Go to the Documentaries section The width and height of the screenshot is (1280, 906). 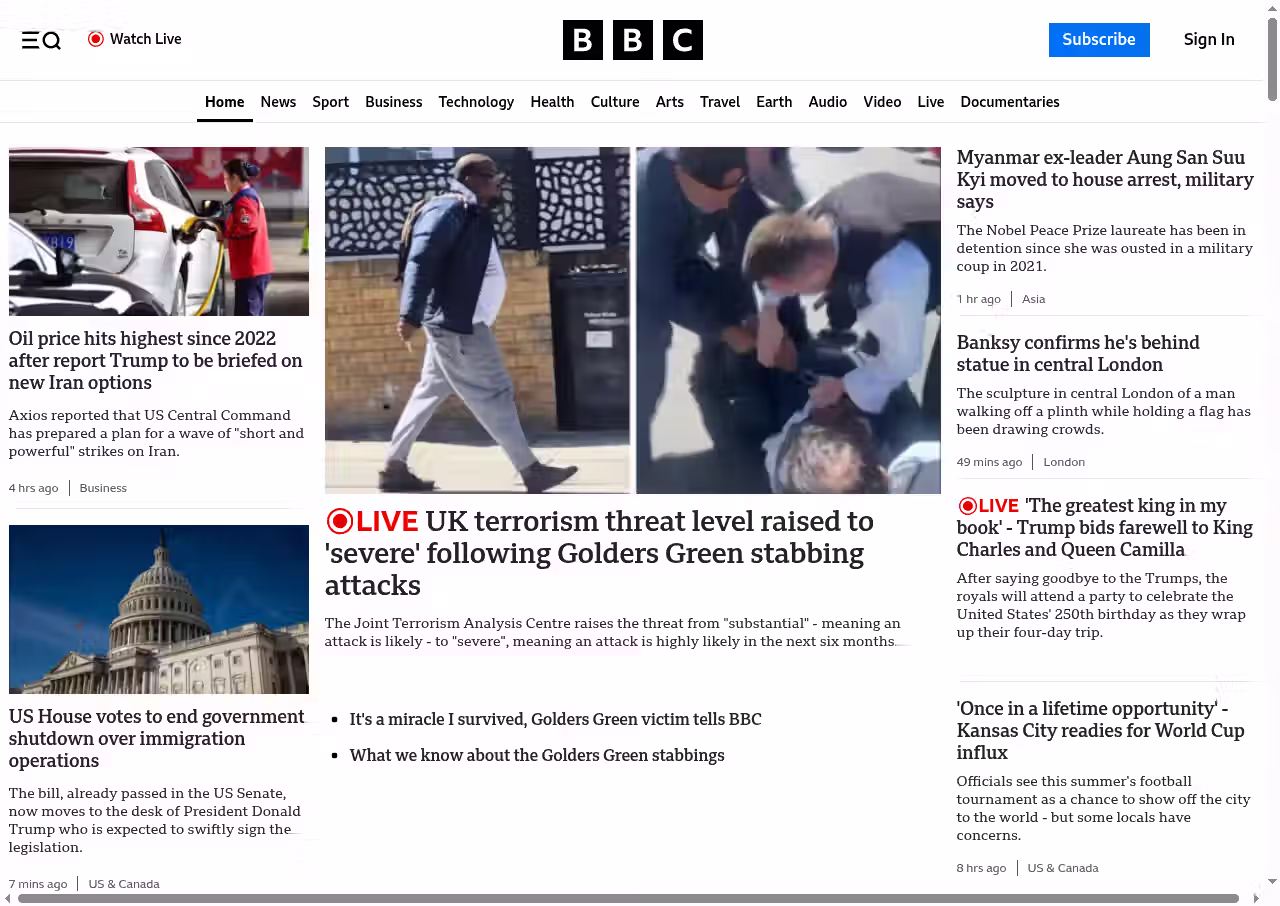[x=1009, y=102]
